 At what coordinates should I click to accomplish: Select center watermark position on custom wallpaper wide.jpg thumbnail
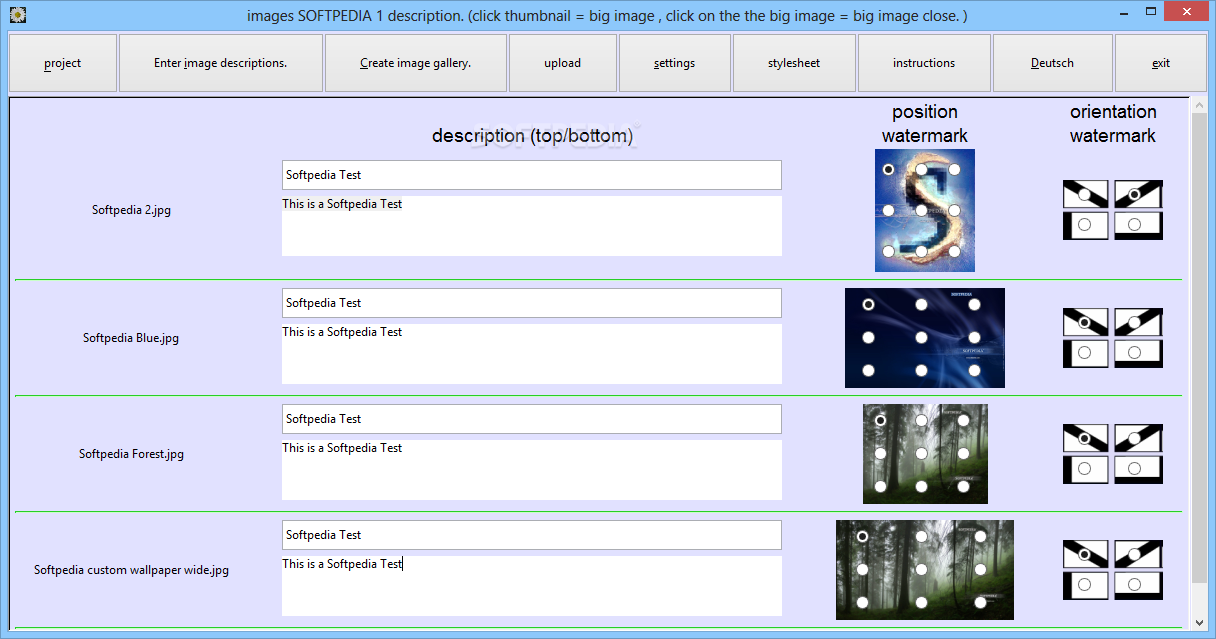pyautogui.click(x=921, y=570)
